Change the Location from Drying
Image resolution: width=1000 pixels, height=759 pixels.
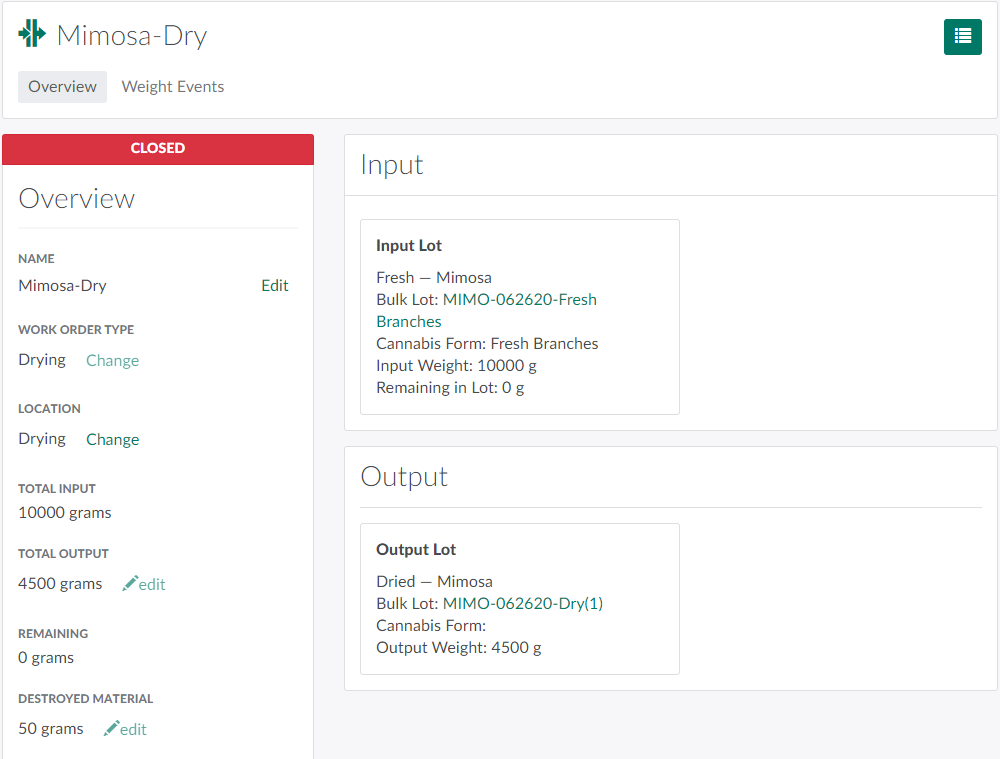point(112,440)
